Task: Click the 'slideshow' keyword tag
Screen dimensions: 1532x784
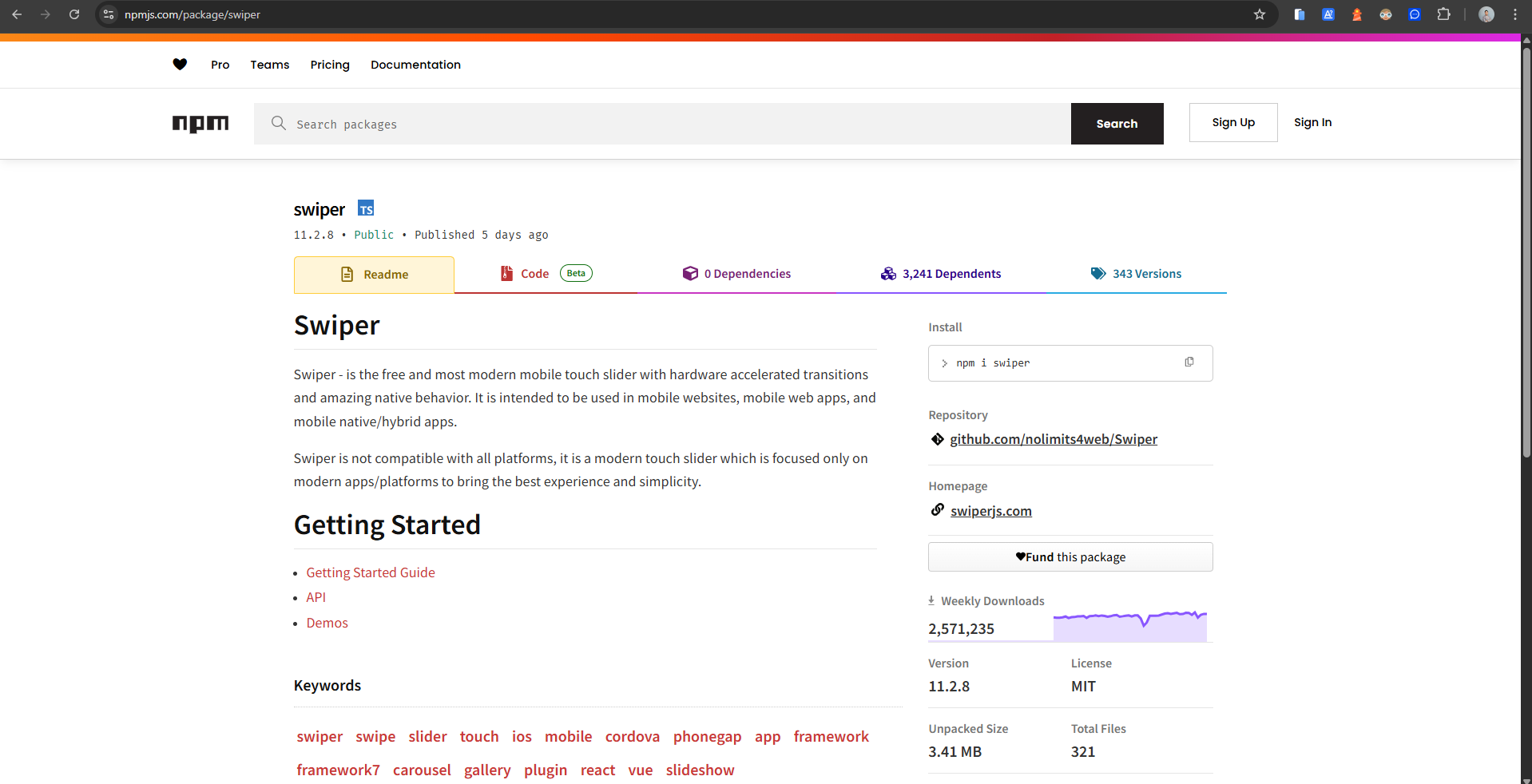Action: [700, 770]
